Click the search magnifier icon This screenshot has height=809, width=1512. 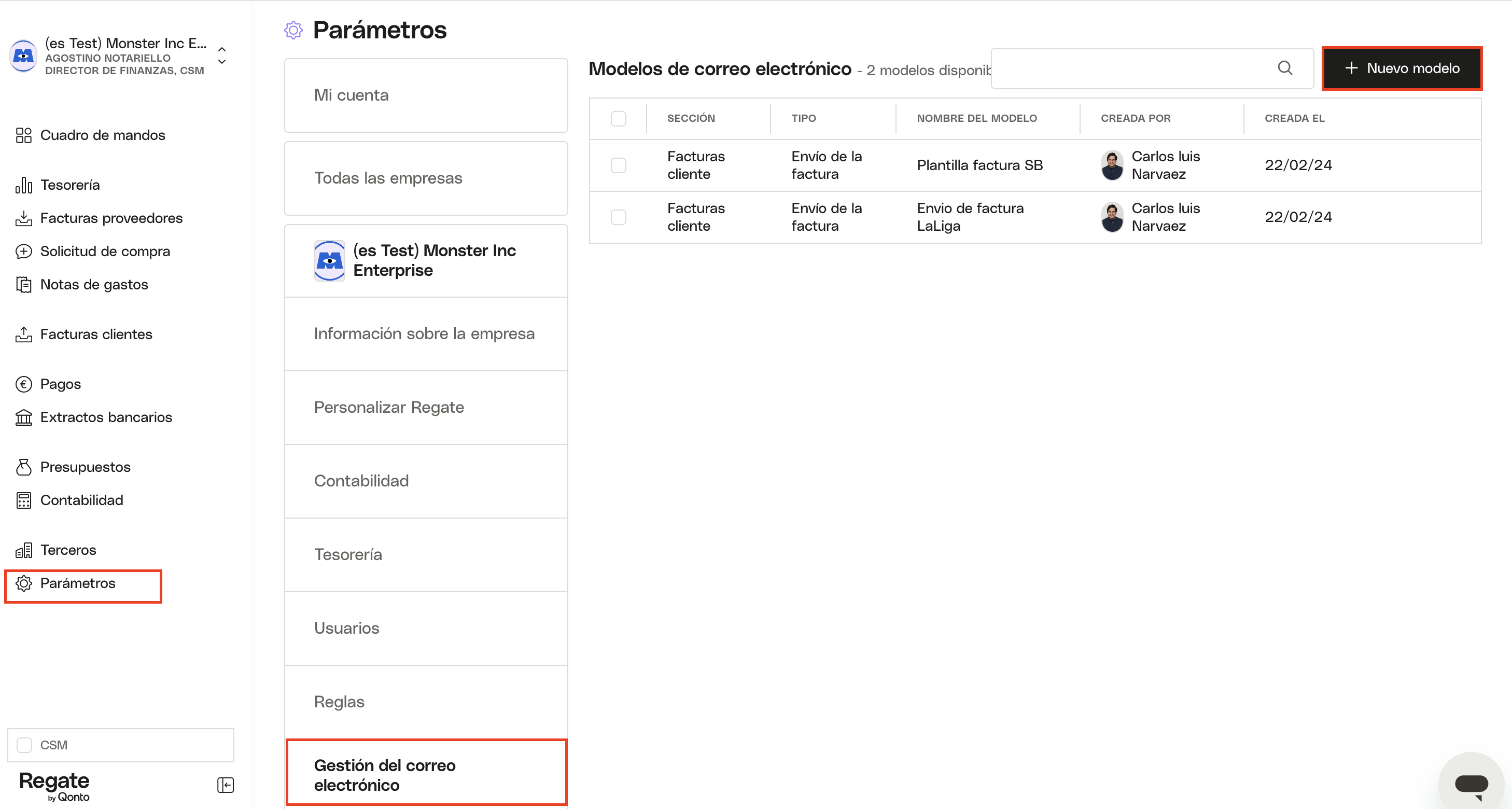coord(1285,68)
